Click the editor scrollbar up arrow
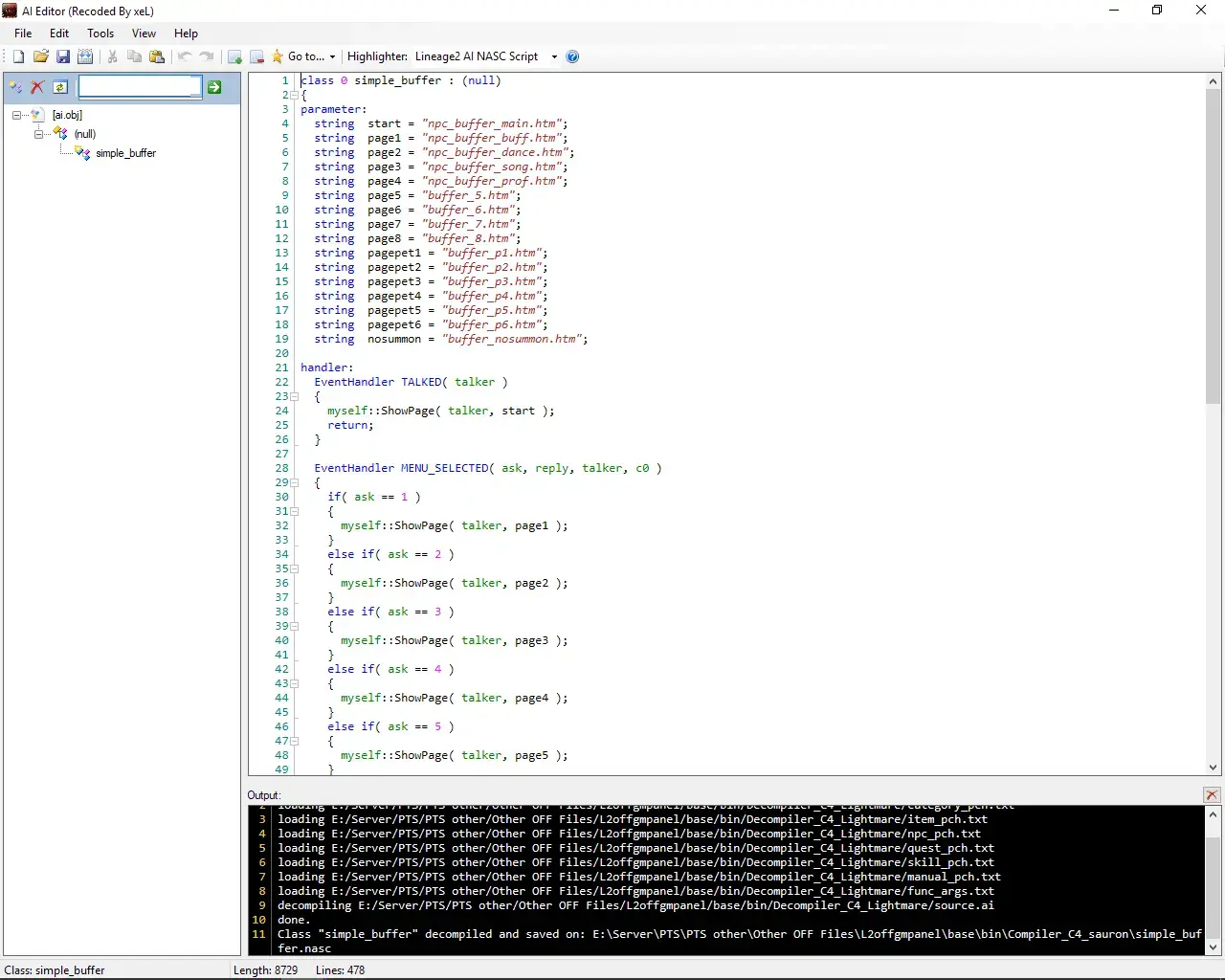Viewport: 1225px width, 980px height. pos(1214,81)
